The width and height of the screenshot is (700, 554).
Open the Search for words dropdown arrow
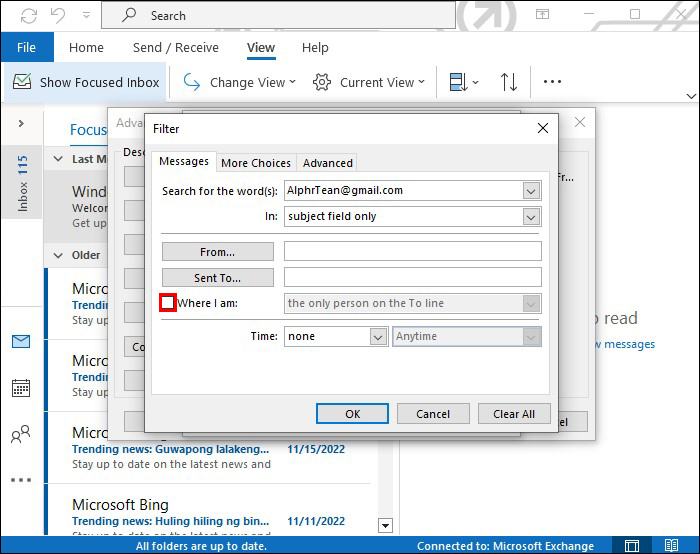(531, 192)
